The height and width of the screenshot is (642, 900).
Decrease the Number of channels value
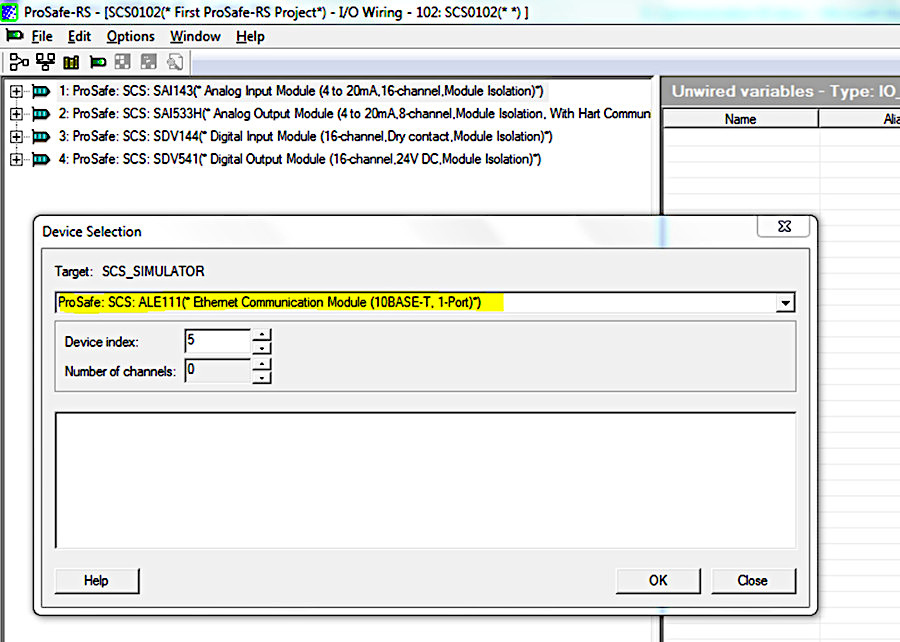click(262, 378)
